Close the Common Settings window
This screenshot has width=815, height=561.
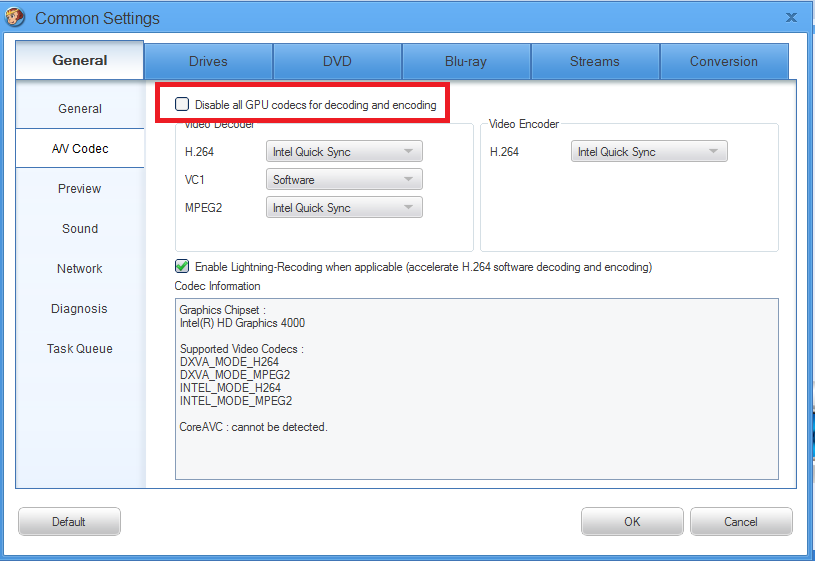[x=791, y=18]
